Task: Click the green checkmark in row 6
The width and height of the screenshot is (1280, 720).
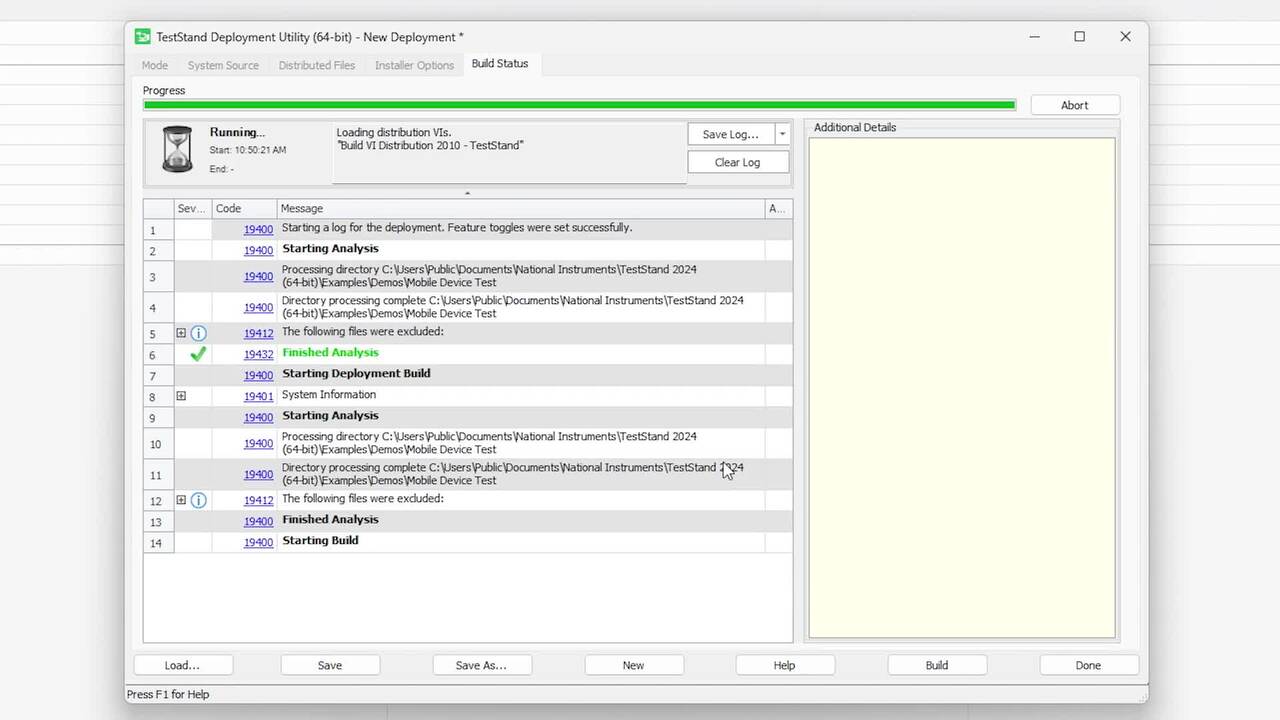Action: (198, 353)
